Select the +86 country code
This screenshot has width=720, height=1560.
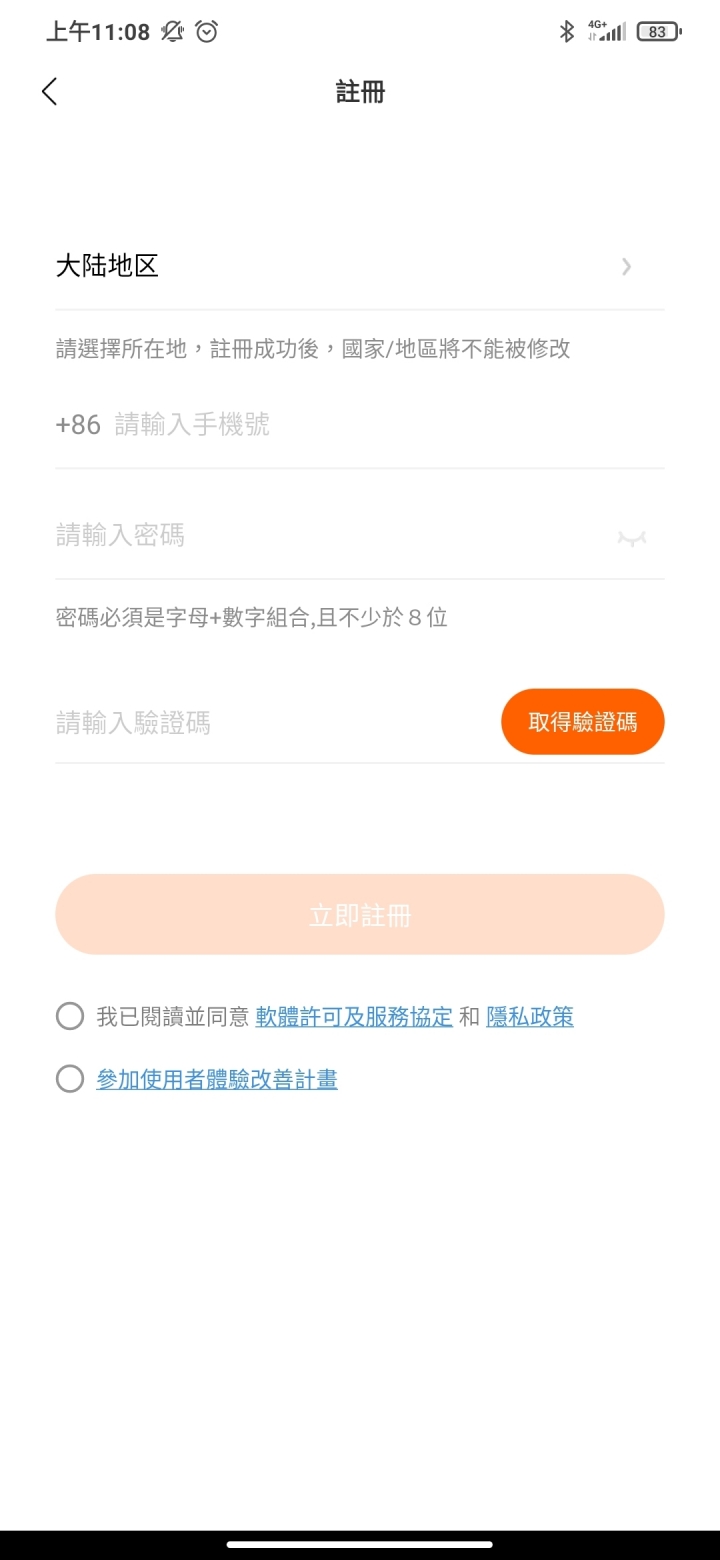[78, 425]
